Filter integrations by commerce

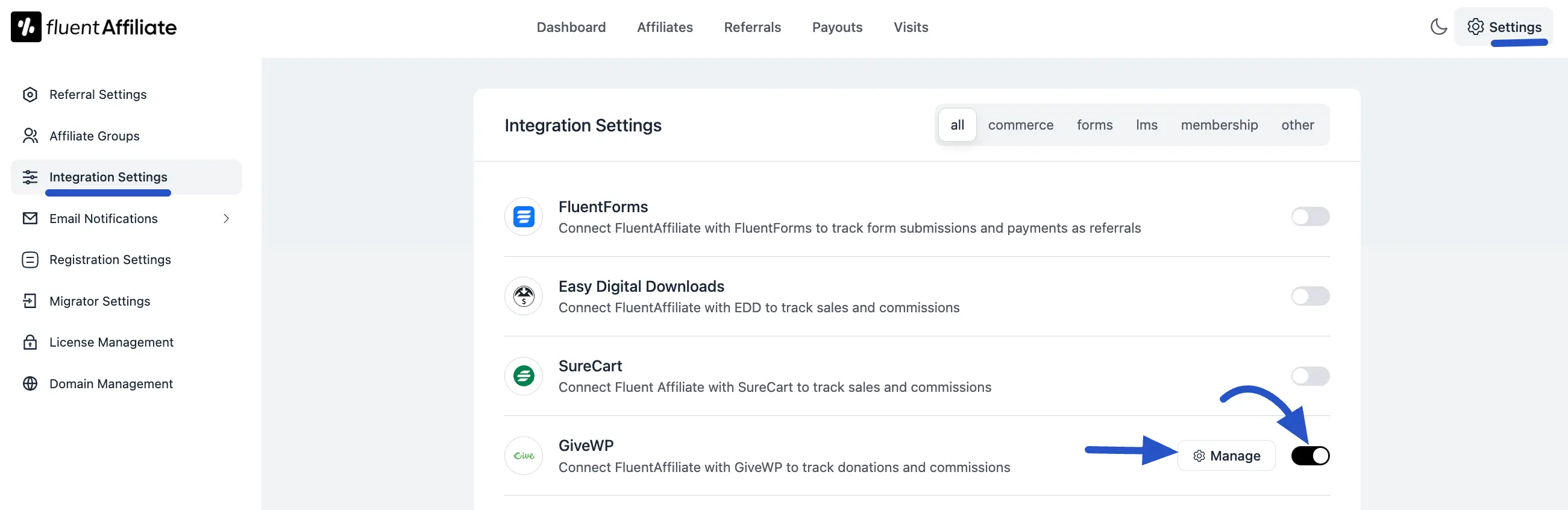click(x=1020, y=125)
